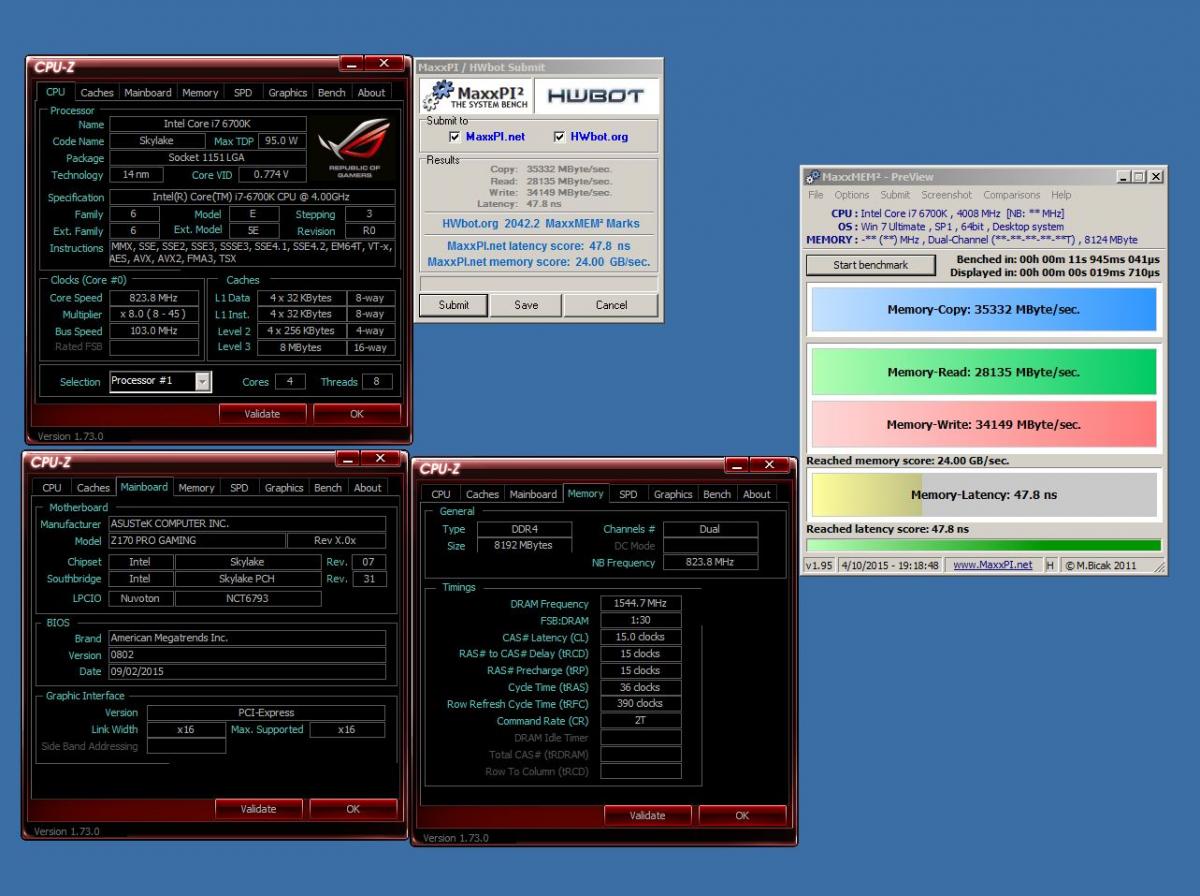Click the Bus Speed value "103.0 MHz"
1200x896 pixels.
coord(154,331)
